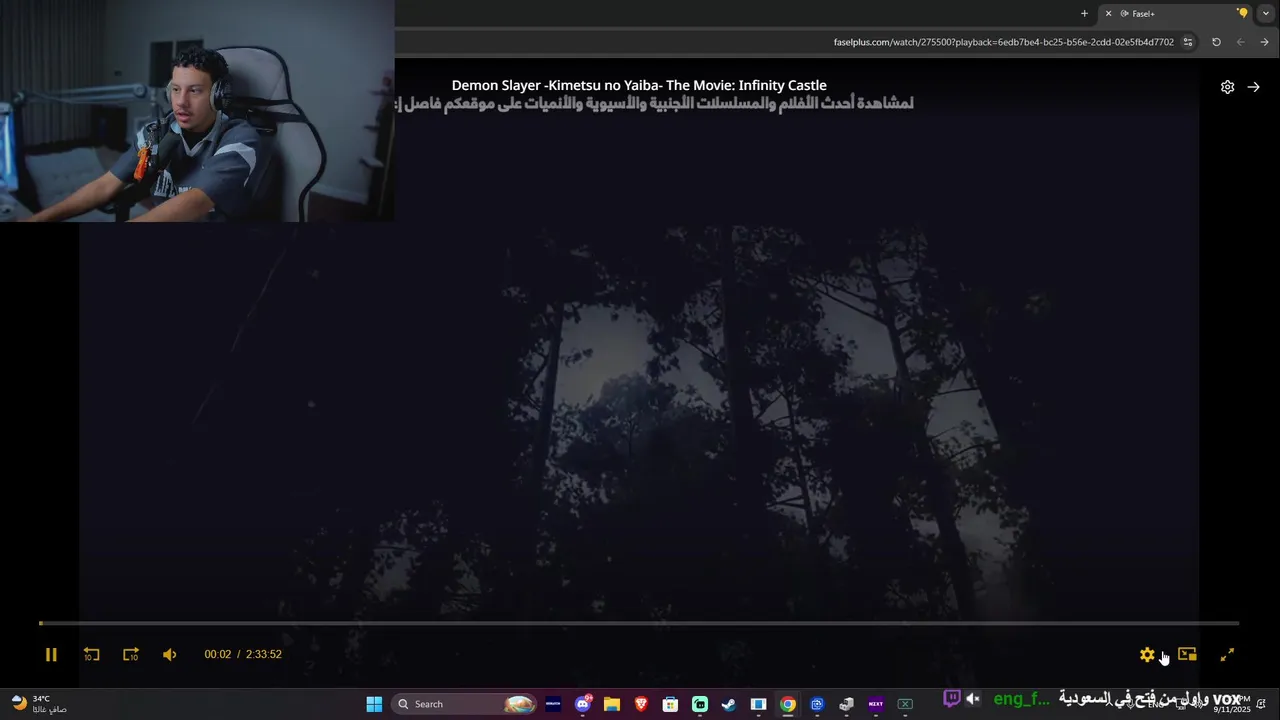Switch to Google Chrome in taskbar
Viewport: 1280px width, 720px height.
coord(788,704)
